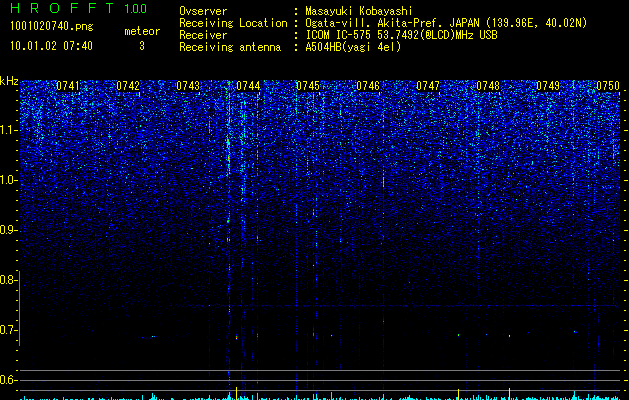This screenshot has width=629, height=400.
Task: Click the 1.0 kHz frequency label
Action: (x=7, y=180)
